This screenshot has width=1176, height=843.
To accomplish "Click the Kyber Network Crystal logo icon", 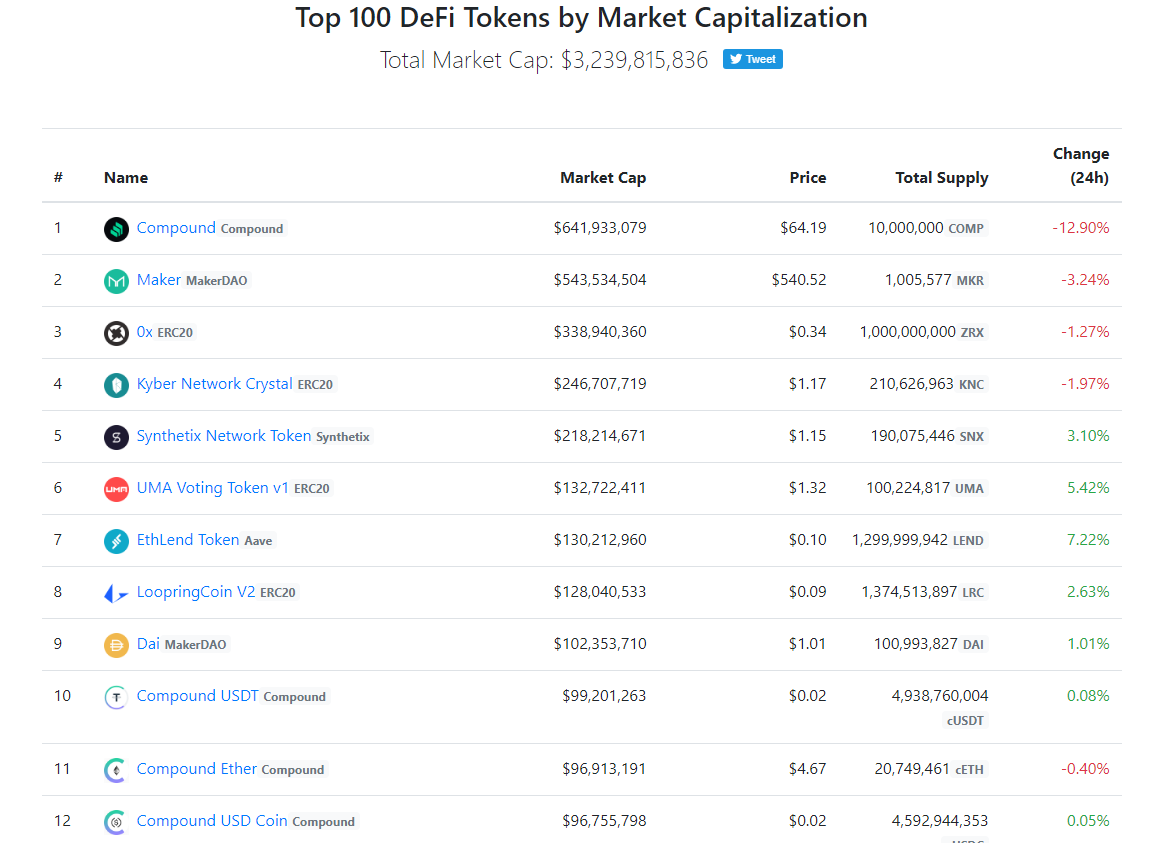I will (116, 385).
